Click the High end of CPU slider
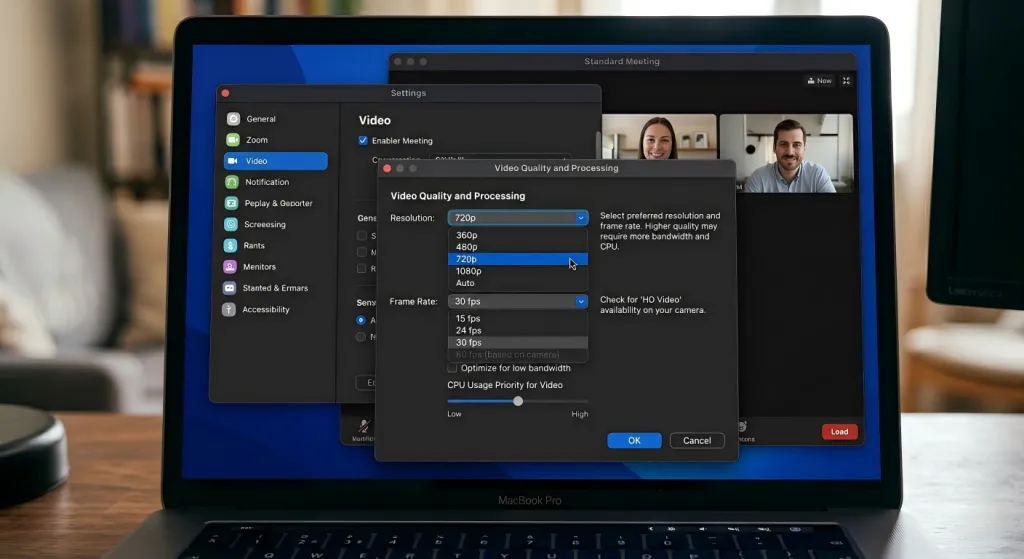 (580, 414)
